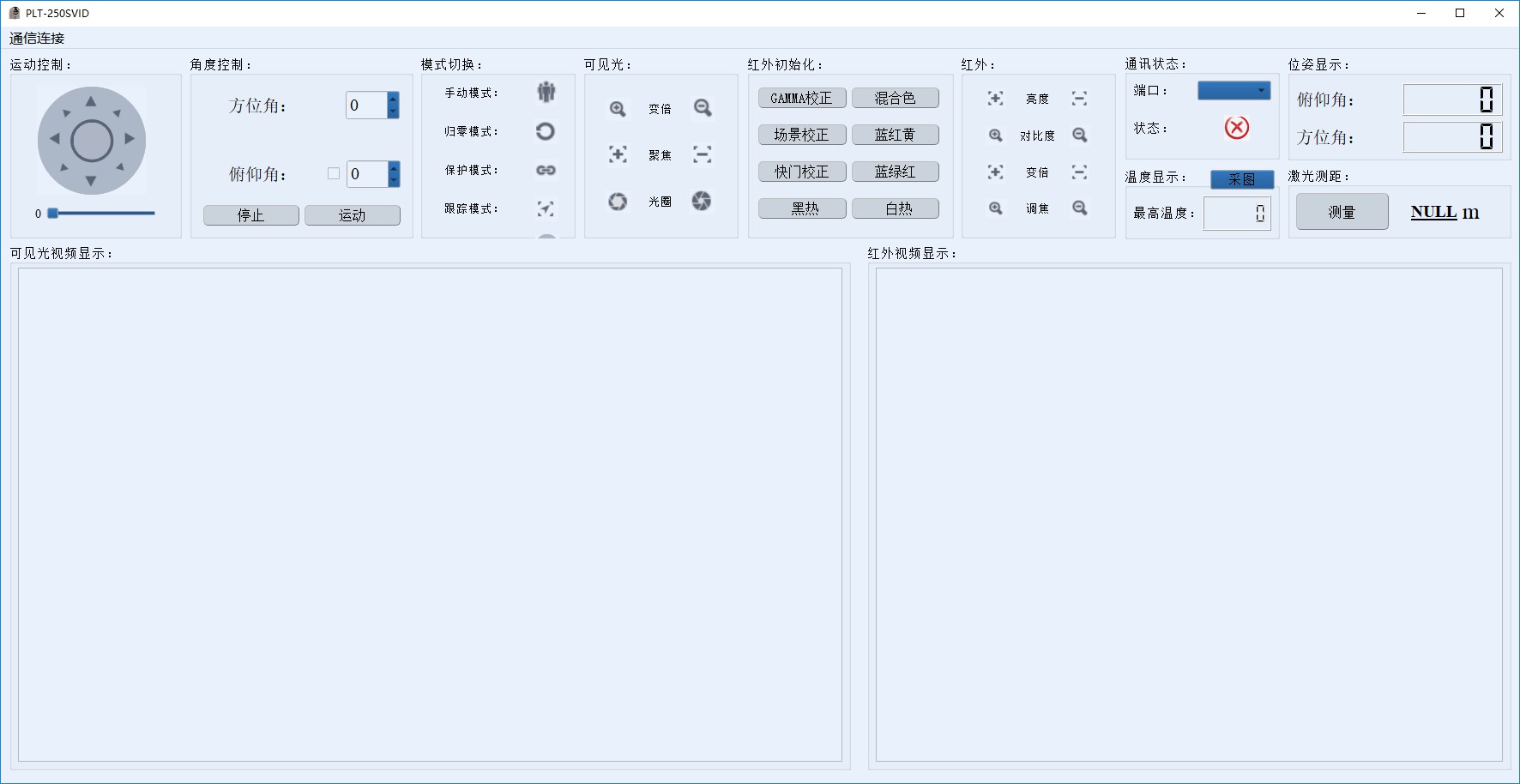Click the 蓝红黄 palette button
Viewport: 1520px width, 784px height.
[x=896, y=135]
